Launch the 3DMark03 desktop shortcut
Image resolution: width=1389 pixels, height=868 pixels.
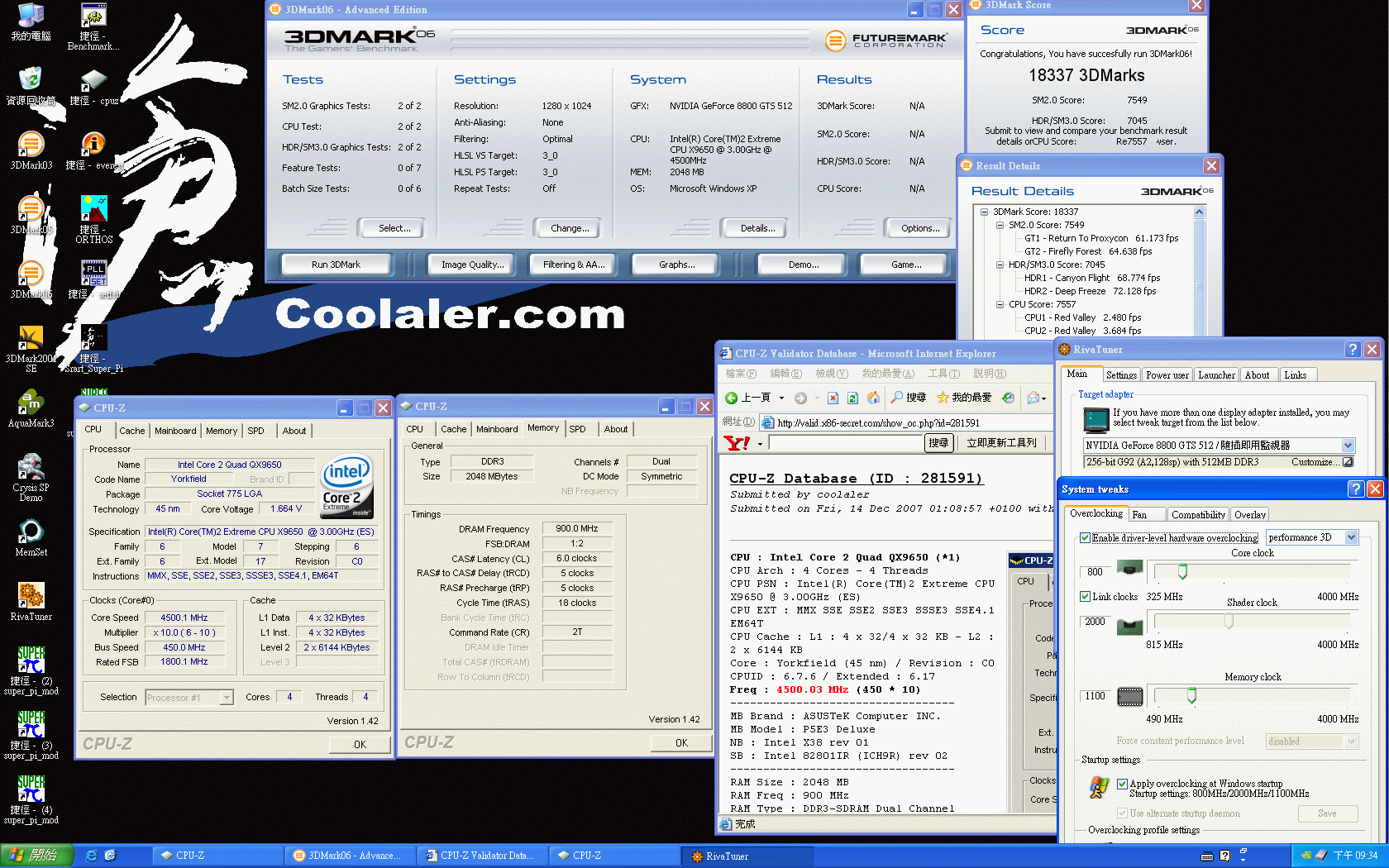point(31,145)
